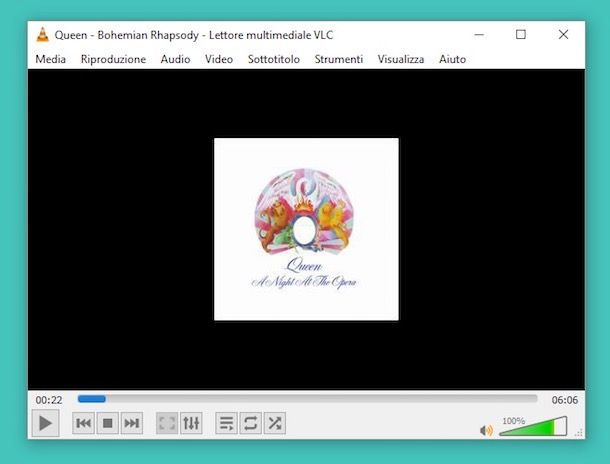Stop playback with the square button

tap(107, 423)
